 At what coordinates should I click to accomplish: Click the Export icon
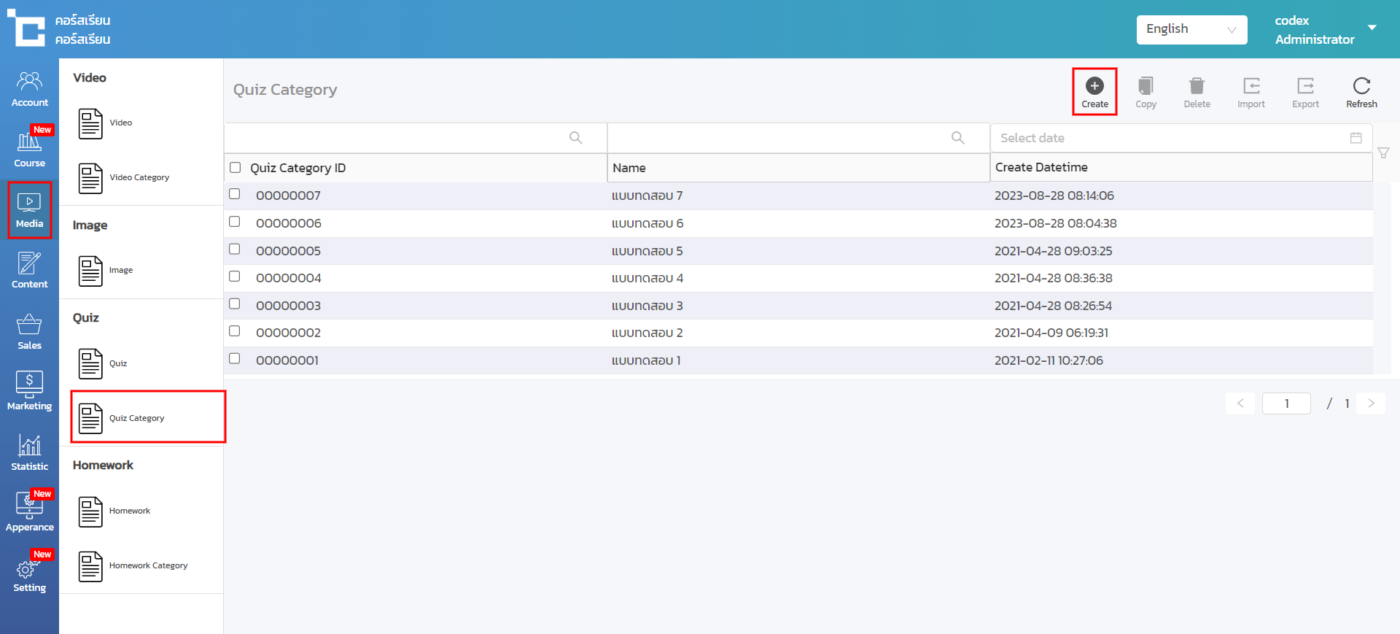1305,87
